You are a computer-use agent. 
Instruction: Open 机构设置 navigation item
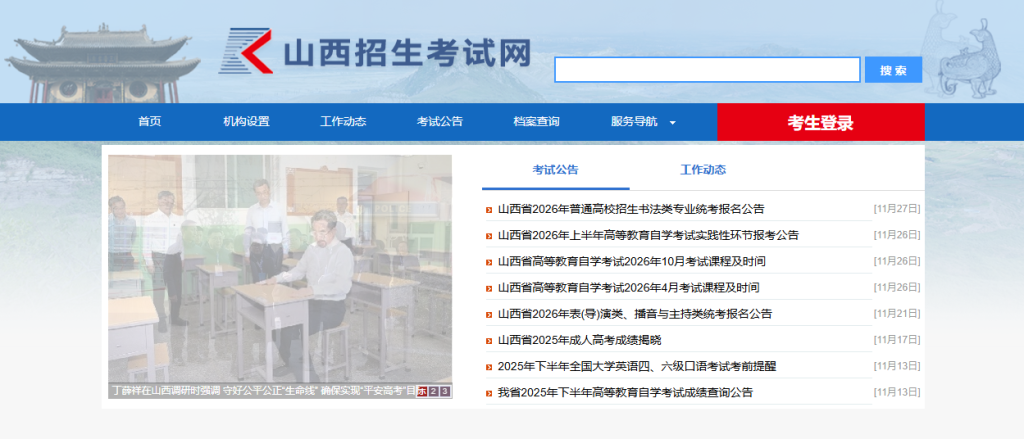coord(246,122)
